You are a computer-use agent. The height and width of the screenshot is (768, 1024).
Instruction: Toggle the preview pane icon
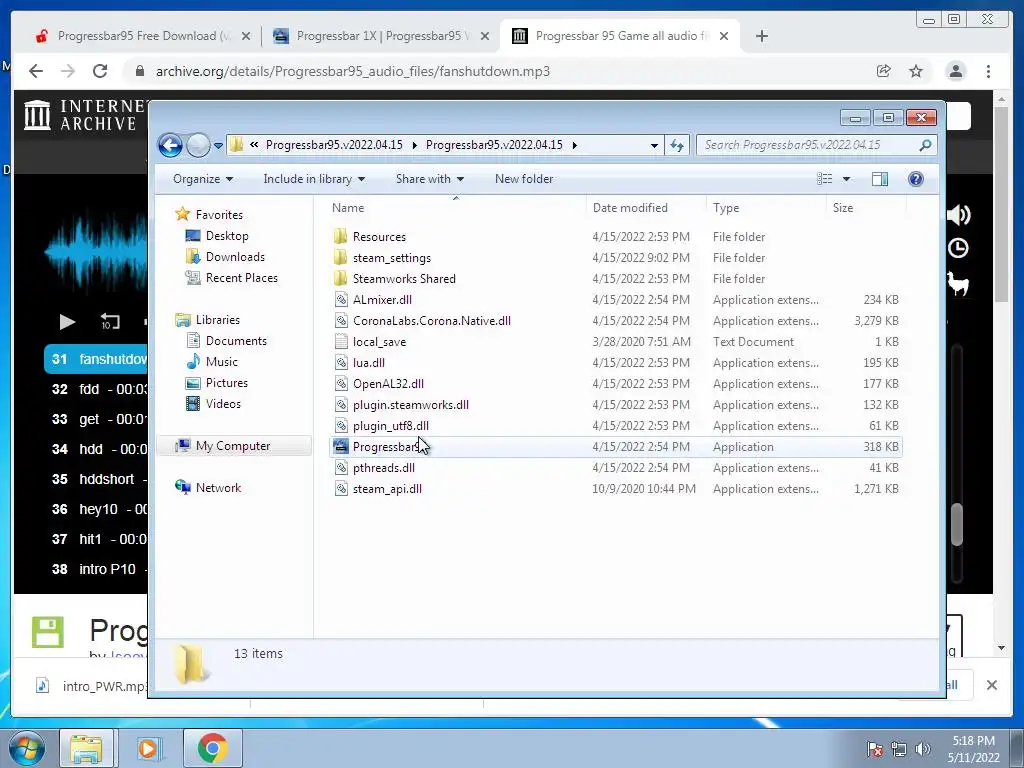[x=880, y=179]
